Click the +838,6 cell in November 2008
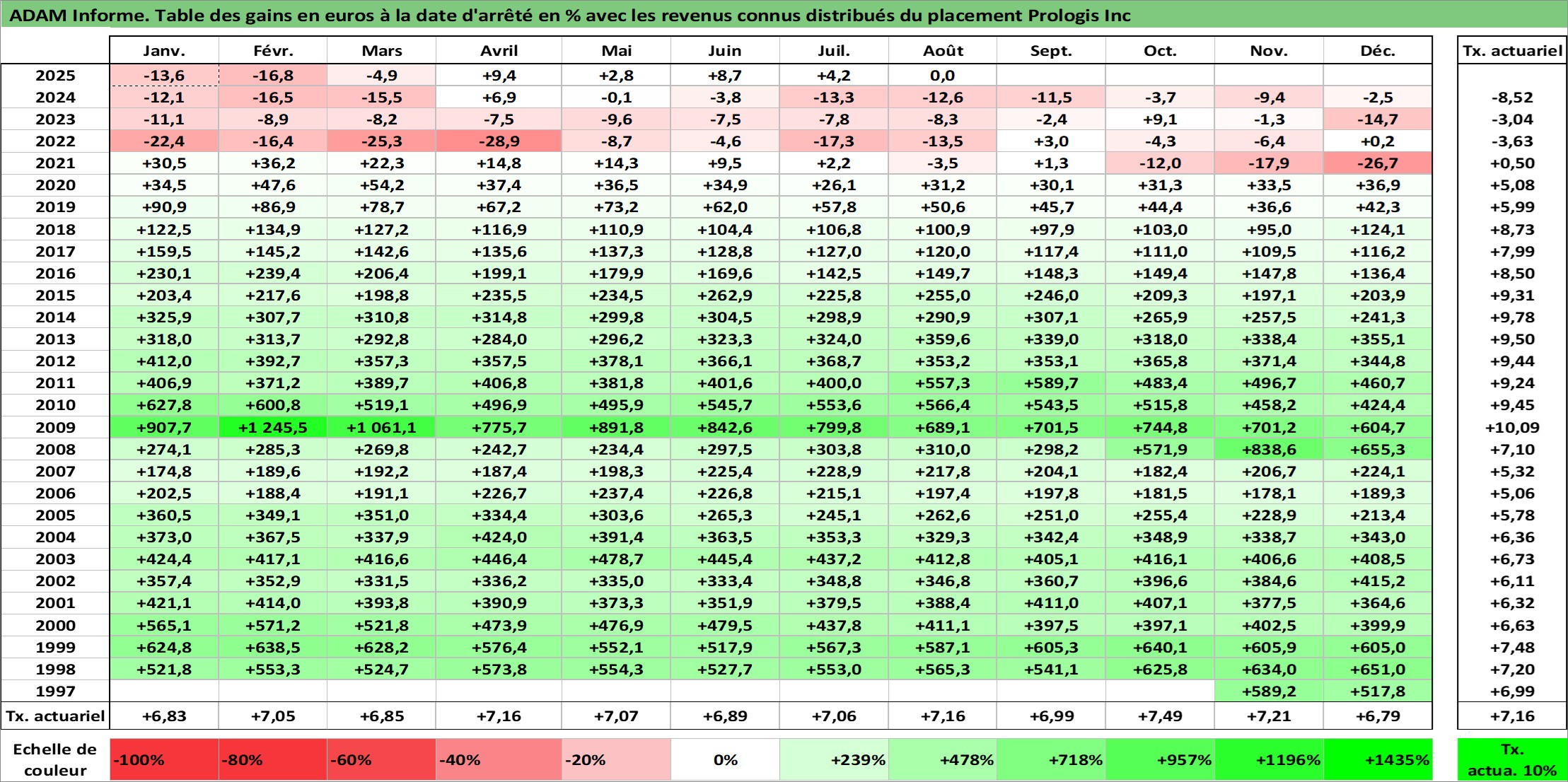This screenshot has width=1568, height=782. [1269, 450]
